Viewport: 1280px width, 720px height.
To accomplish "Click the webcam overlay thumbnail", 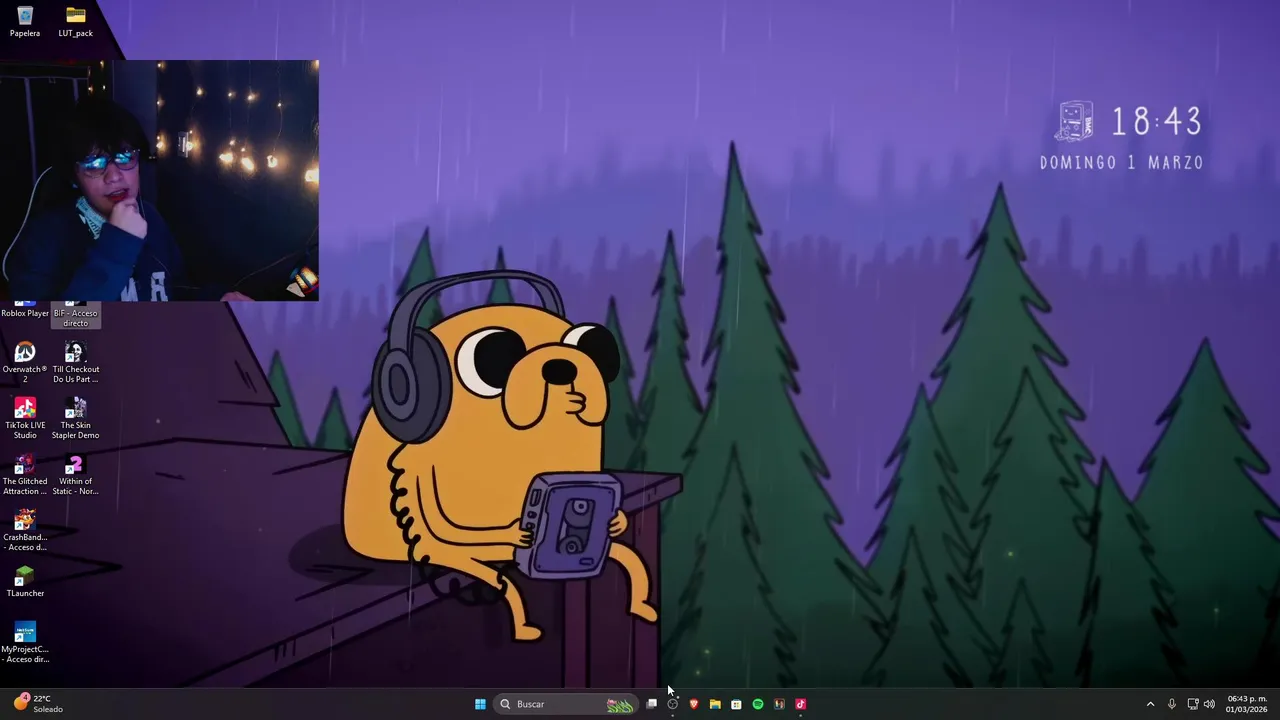I will [x=159, y=180].
